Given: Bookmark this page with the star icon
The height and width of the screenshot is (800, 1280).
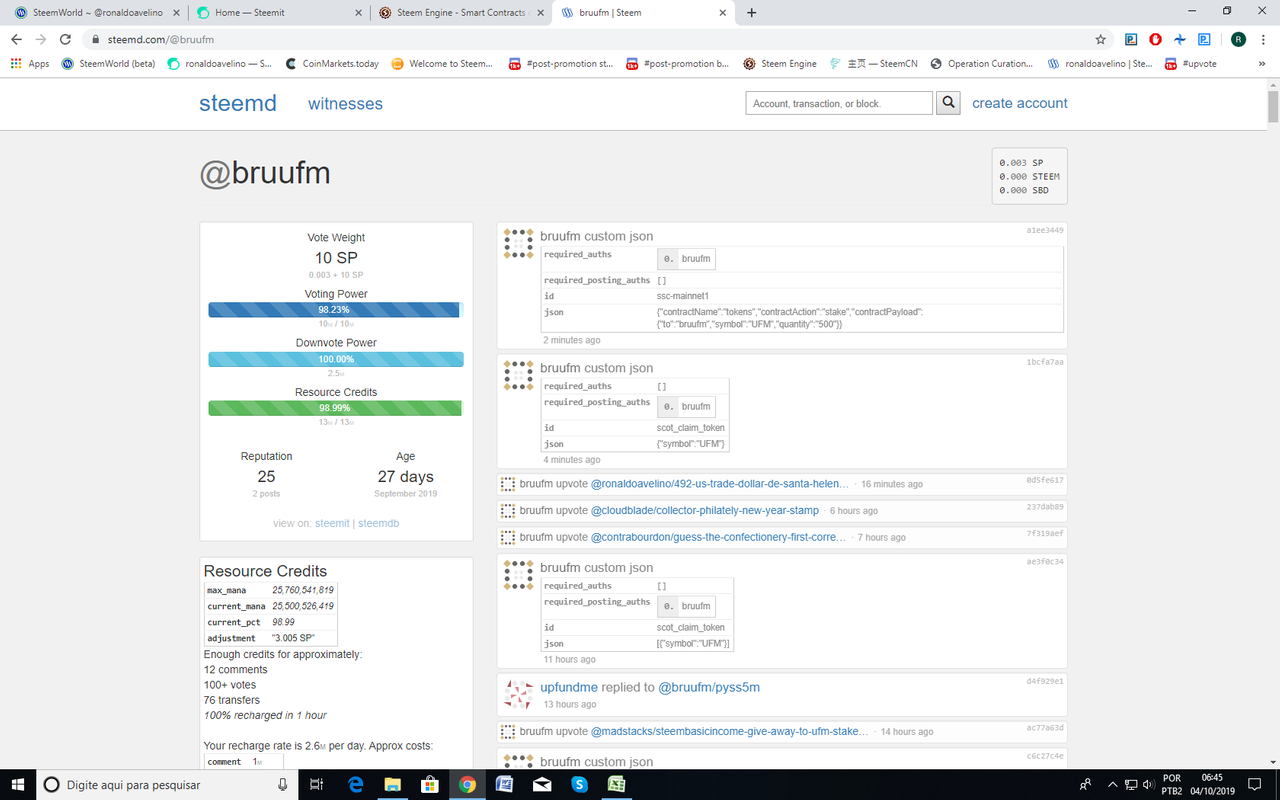Looking at the screenshot, I should click(x=1101, y=40).
